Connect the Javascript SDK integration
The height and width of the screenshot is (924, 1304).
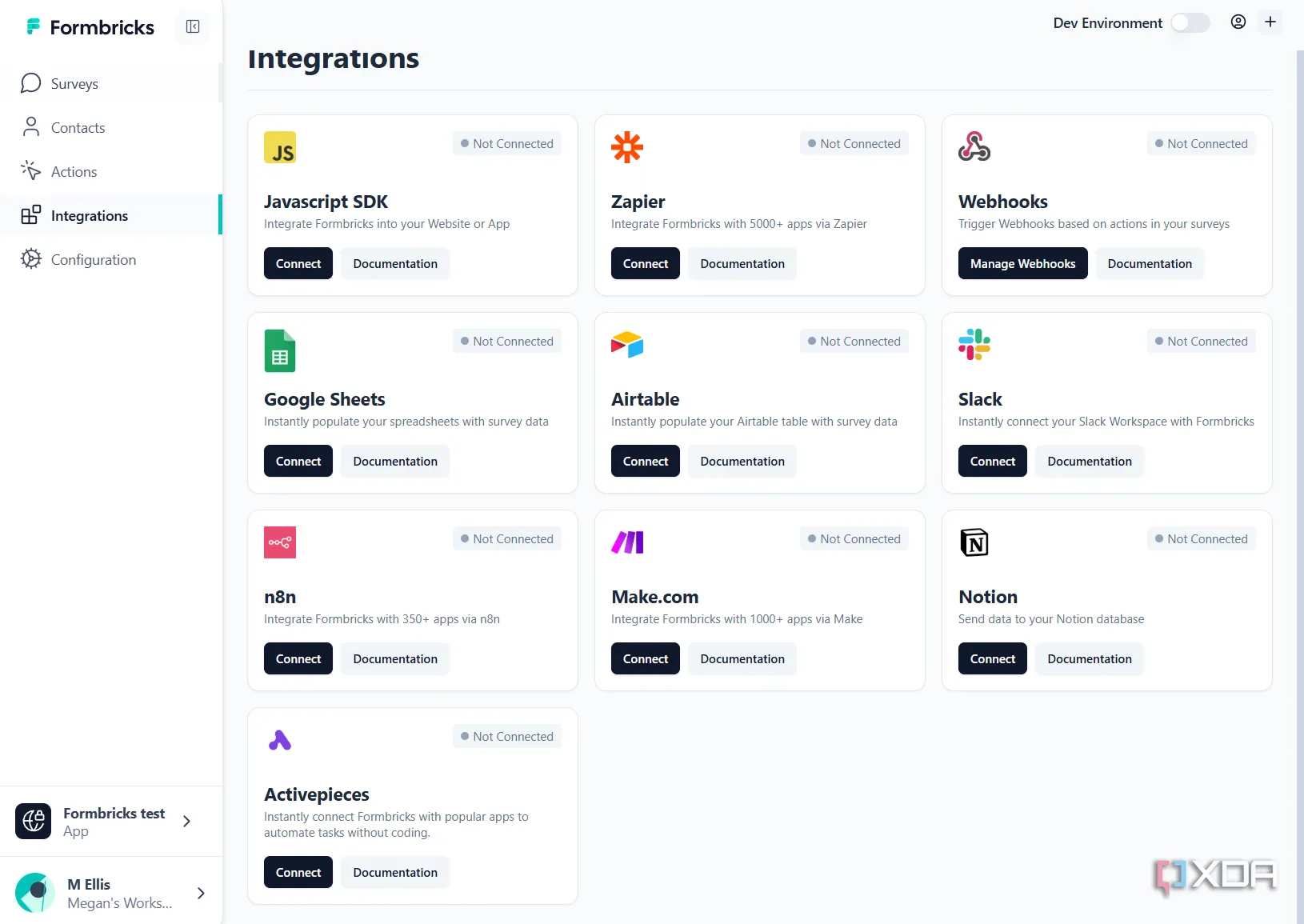298,263
